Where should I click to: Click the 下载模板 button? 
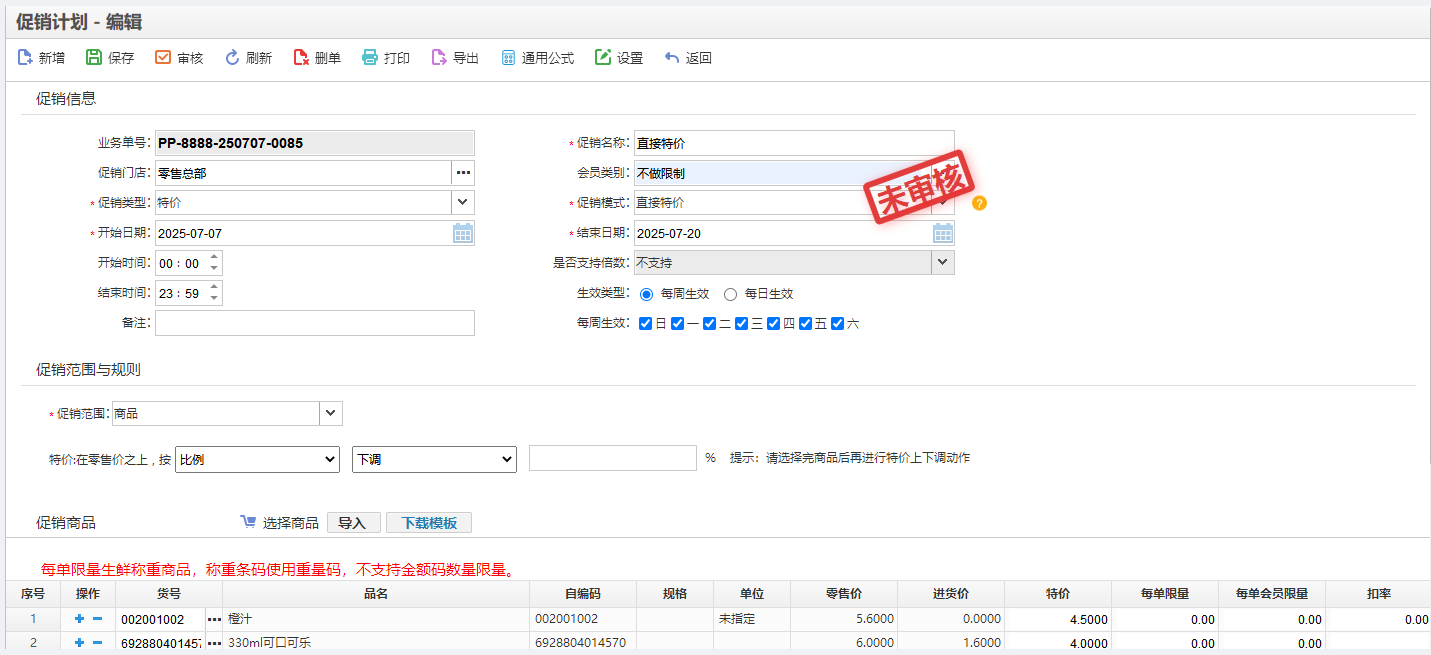click(x=429, y=523)
